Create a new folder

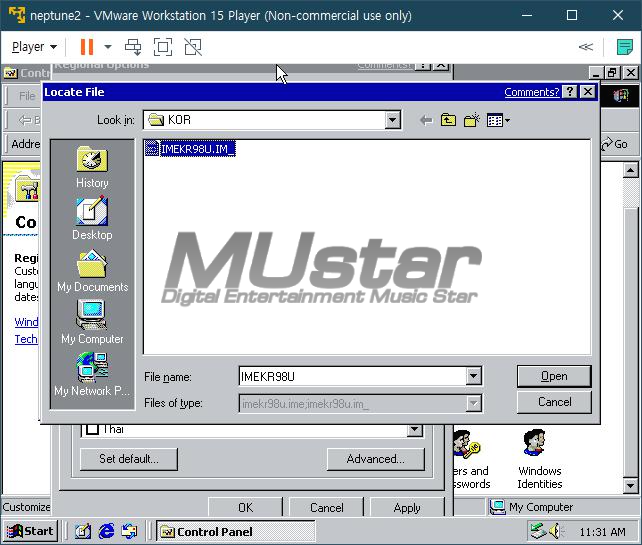click(x=472, y=120)
